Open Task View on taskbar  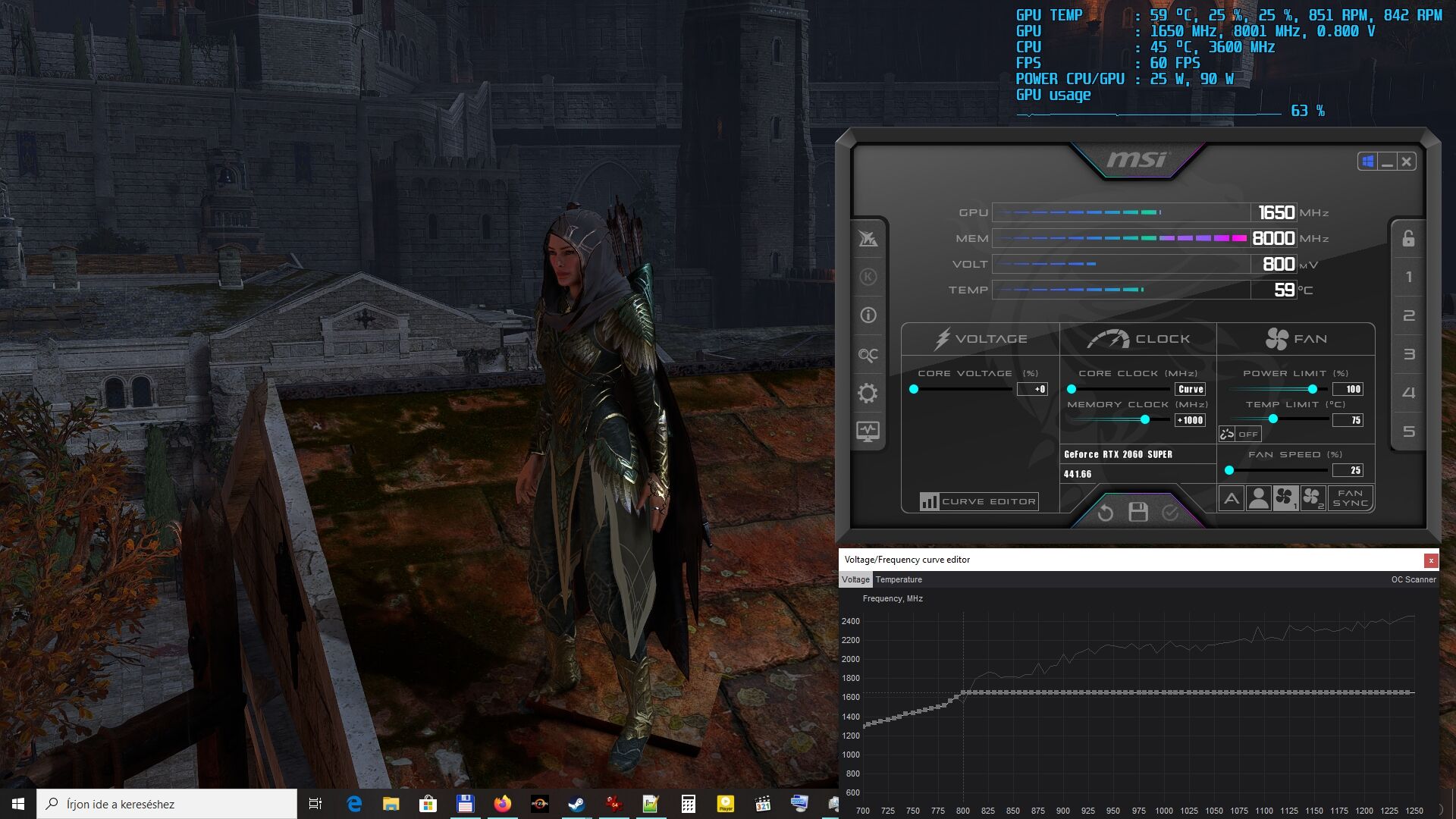coord(315,804)
